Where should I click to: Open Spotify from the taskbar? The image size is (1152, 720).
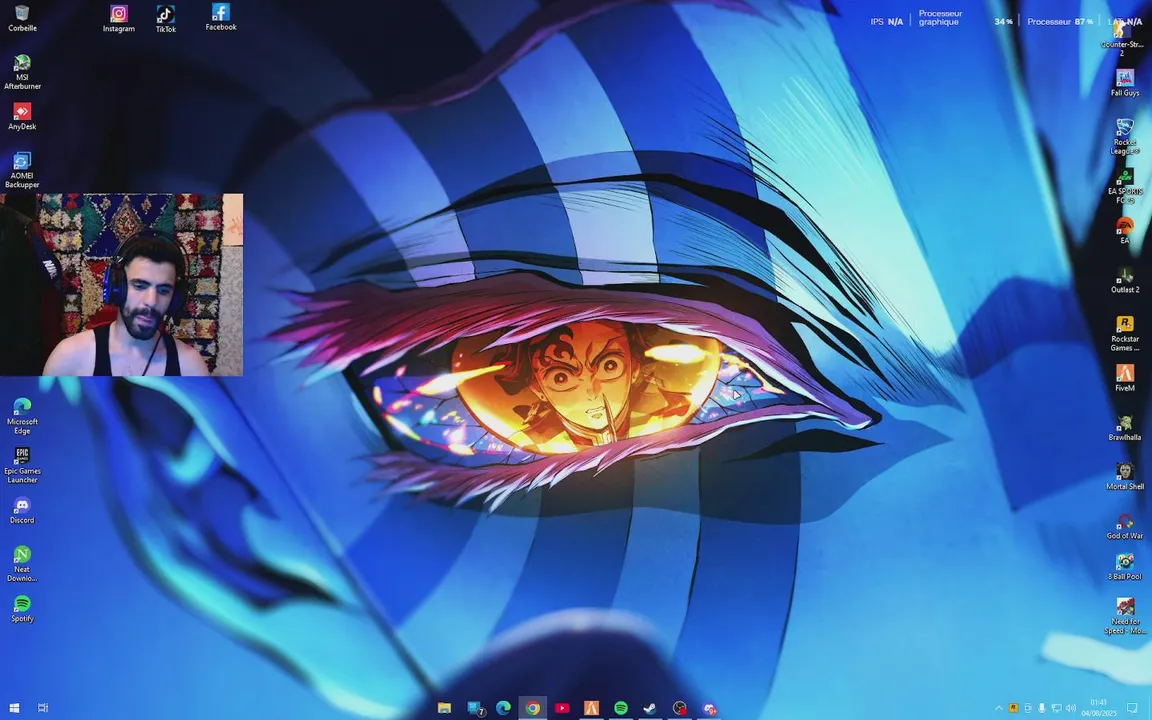coord(621,708)
